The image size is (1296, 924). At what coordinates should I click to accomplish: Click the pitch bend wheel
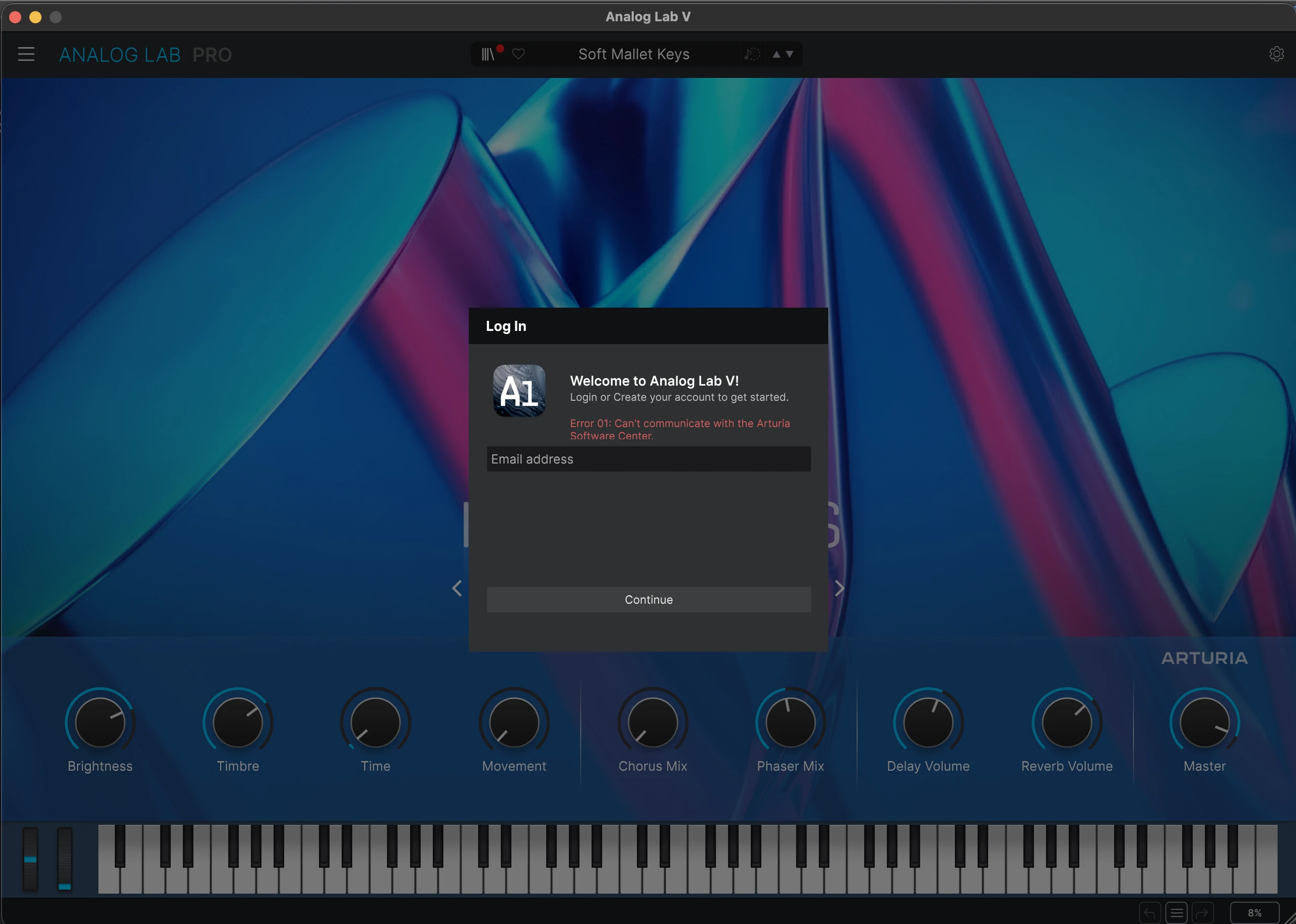click(x=30, y=859)
